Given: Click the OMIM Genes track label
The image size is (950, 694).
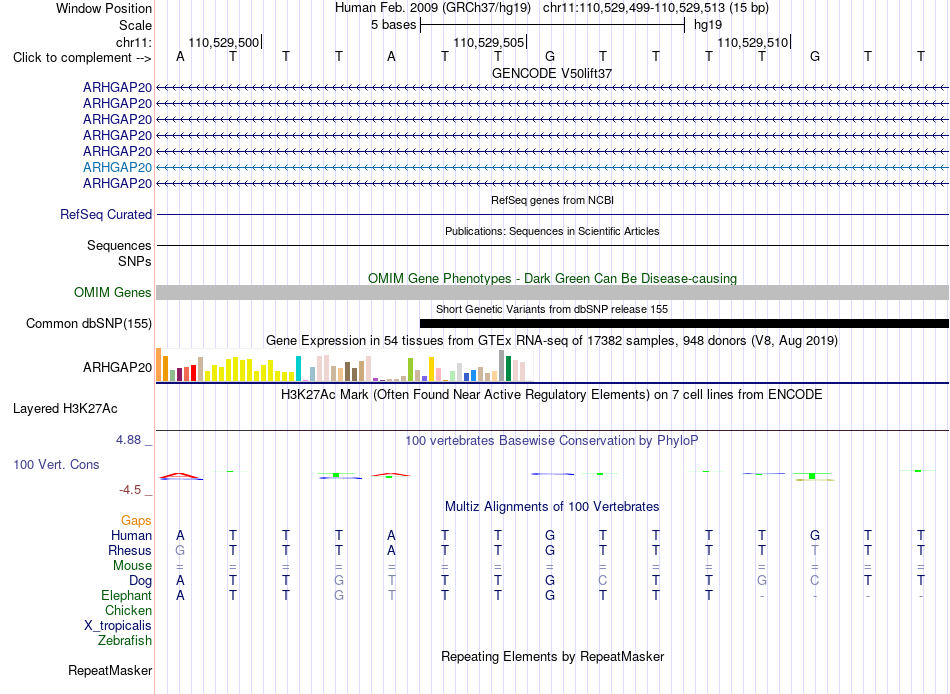Looking at the screenshot, I should click(x=113, y=293).
